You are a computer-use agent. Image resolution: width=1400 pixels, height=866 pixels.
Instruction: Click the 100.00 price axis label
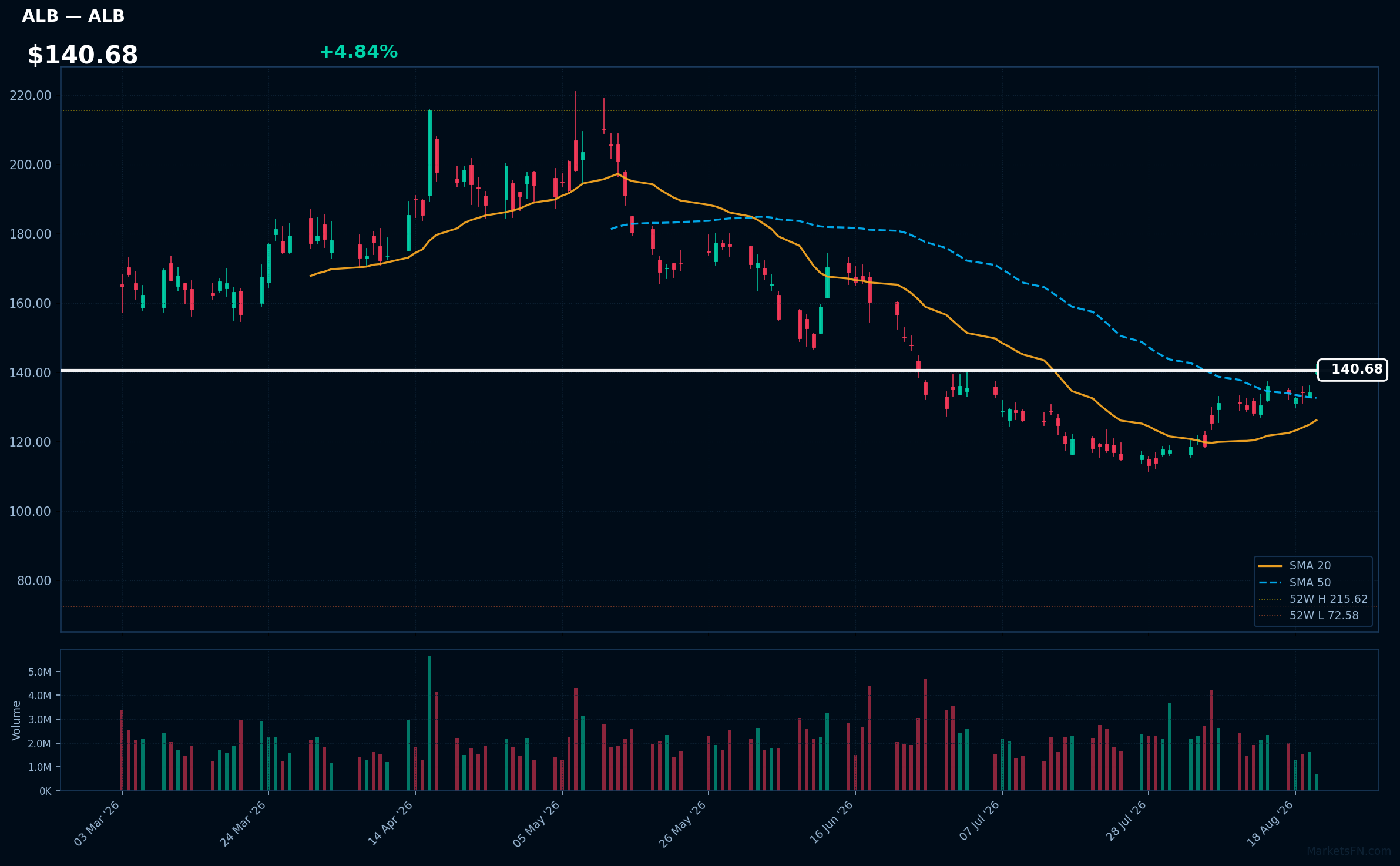click(31, 512)
